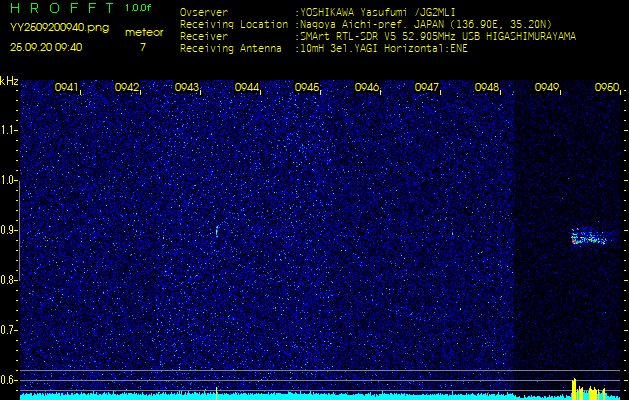629x400 pixels.
Task: Click the 0947 time marker
Action: [426, 87]
